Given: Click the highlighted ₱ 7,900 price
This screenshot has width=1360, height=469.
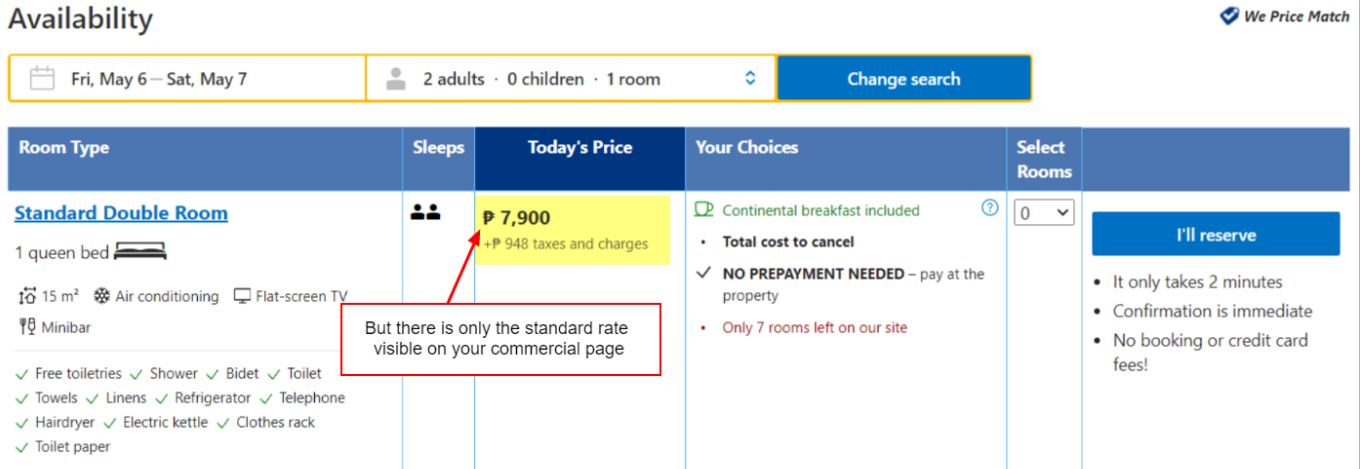Looking at the screenshot, I should 517,218.
